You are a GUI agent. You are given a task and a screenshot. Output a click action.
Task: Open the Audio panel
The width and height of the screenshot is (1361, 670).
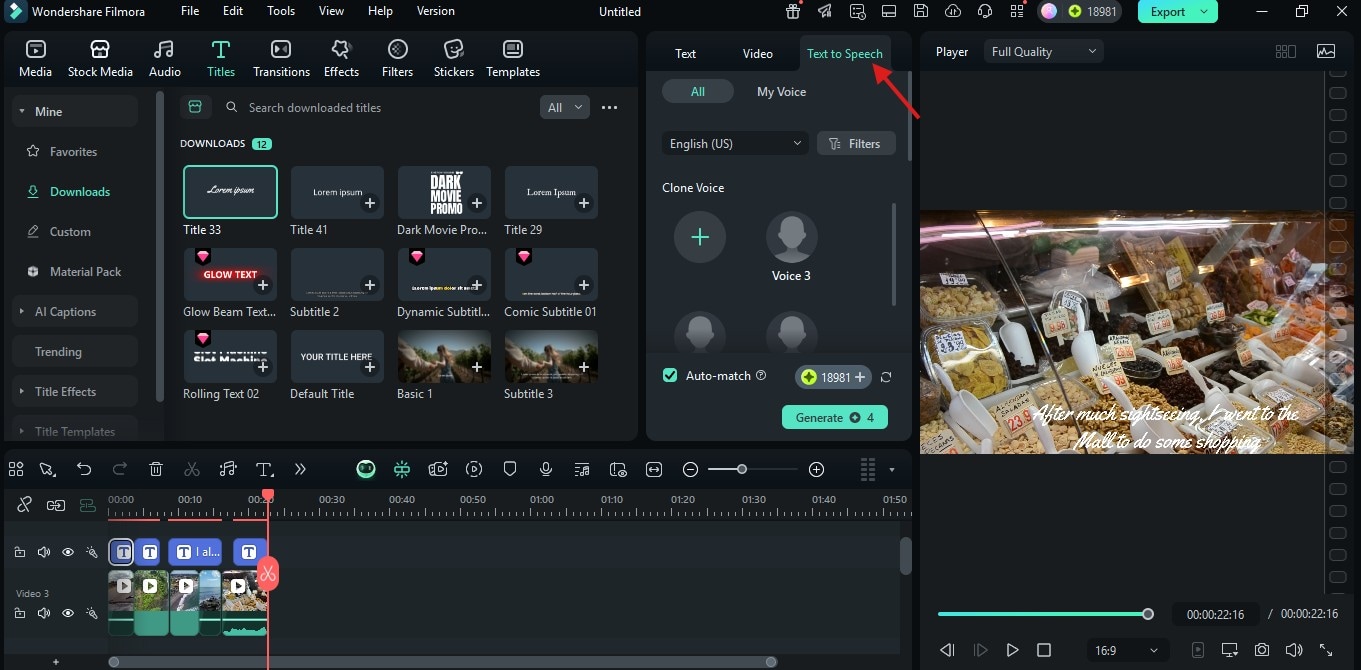(165, 59)
